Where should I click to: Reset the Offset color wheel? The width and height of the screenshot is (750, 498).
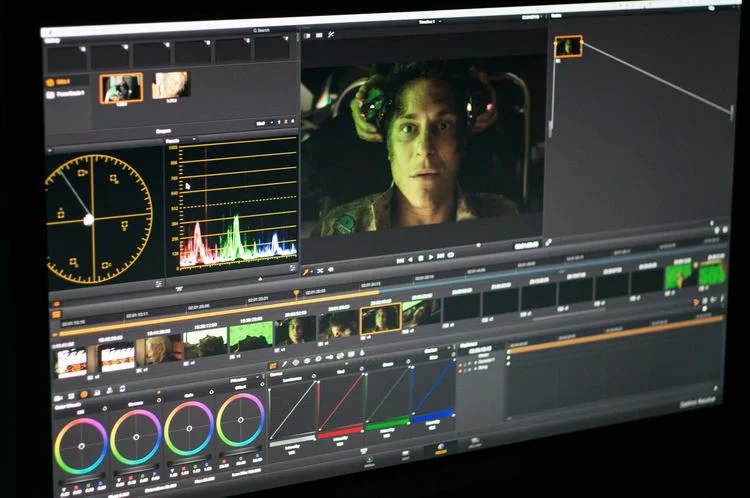[x=262, y=384]
